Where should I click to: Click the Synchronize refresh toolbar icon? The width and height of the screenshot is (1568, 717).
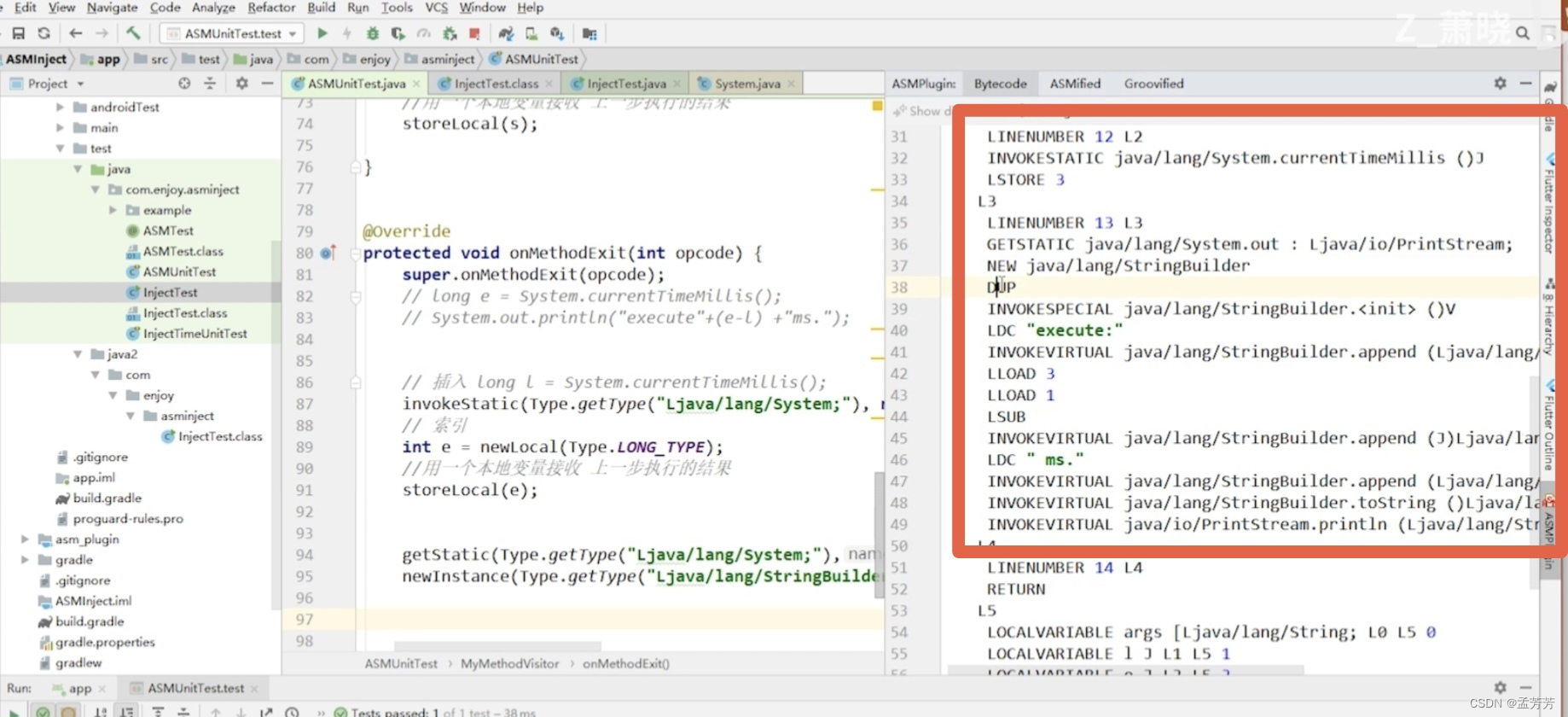44,33
